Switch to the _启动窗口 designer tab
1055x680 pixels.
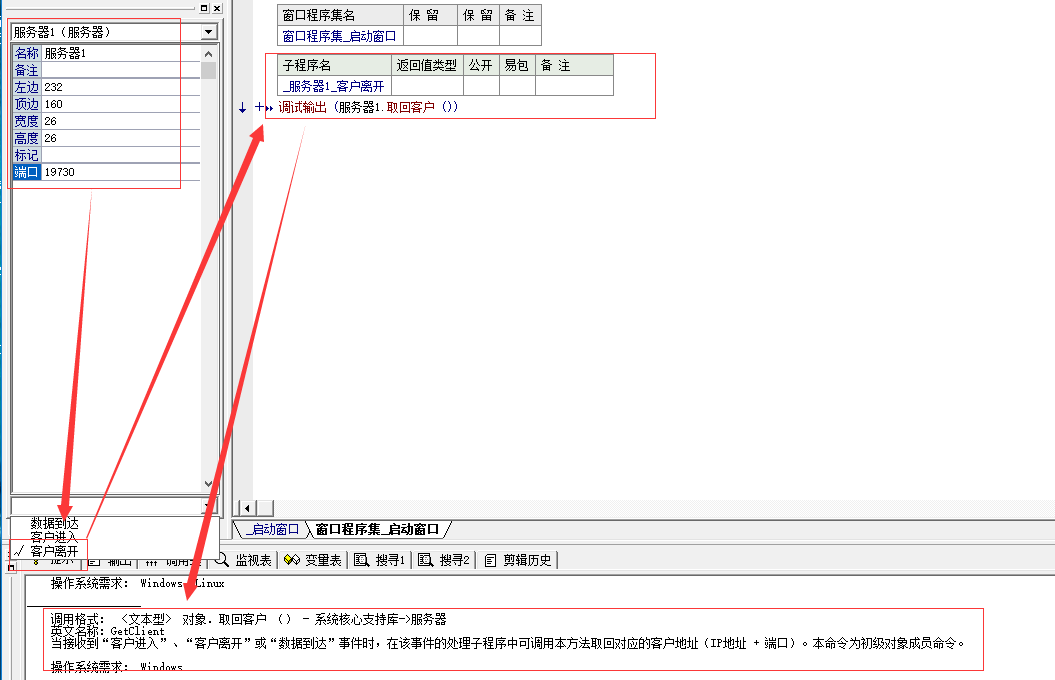[x=272, y=529]
